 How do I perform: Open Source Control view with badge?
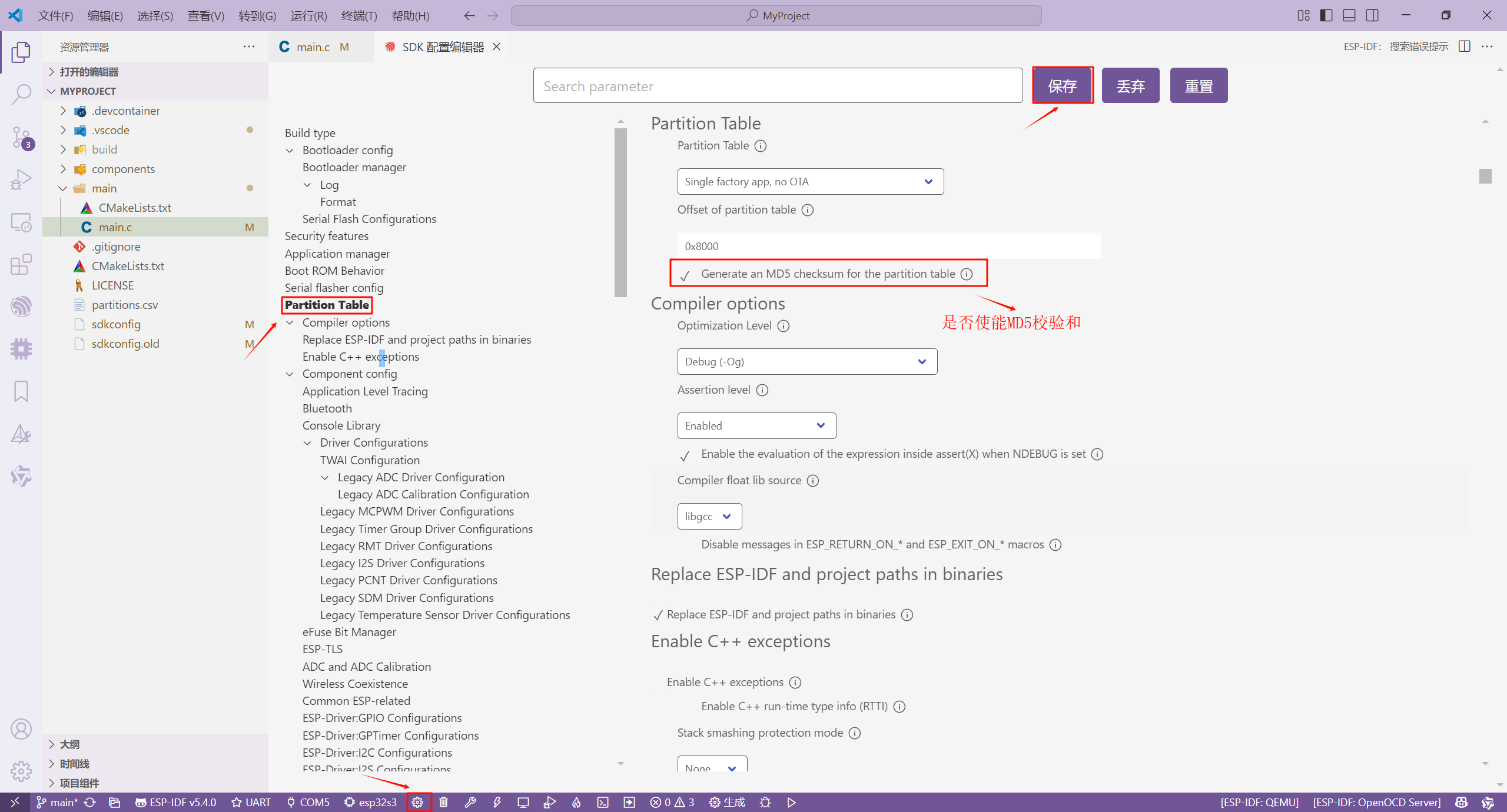(x=21, y=137)
